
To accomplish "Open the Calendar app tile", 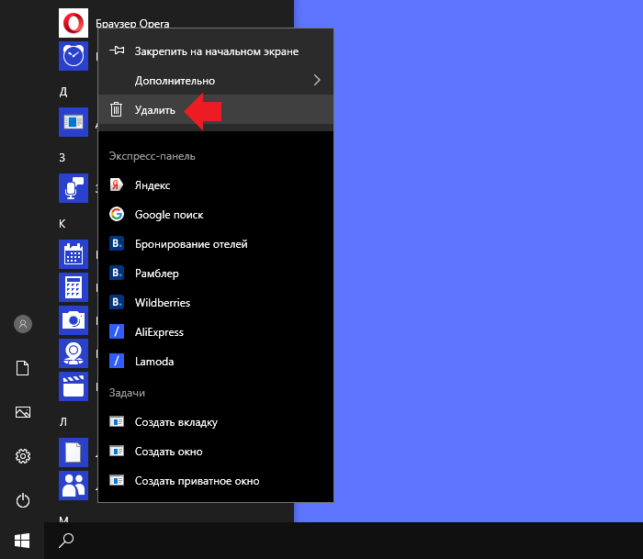I will point(73,254).
